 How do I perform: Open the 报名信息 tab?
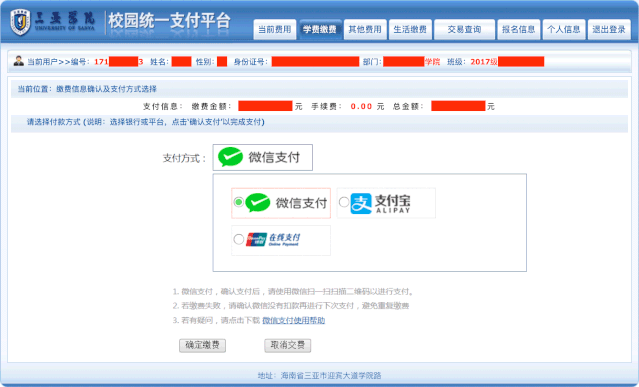518,29
